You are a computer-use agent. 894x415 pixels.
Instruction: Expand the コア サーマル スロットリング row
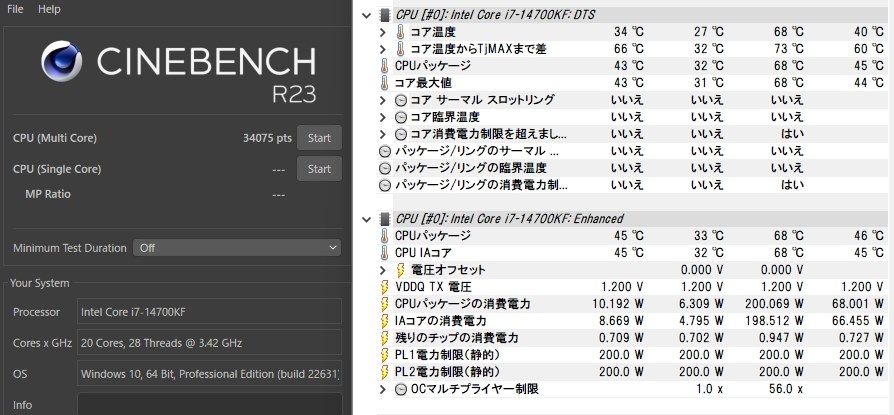383,100
